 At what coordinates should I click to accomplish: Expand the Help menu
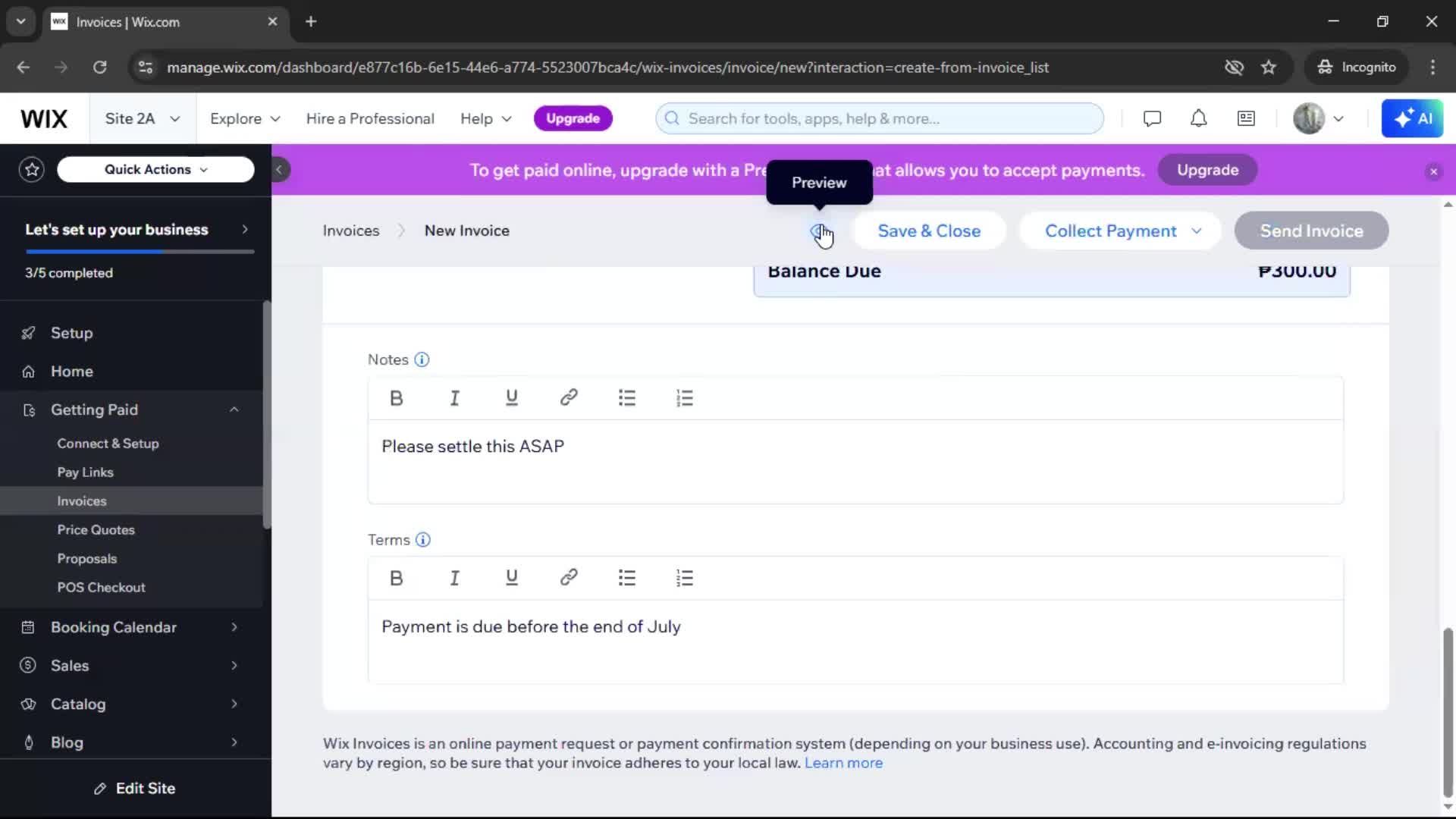pos(486,118)
